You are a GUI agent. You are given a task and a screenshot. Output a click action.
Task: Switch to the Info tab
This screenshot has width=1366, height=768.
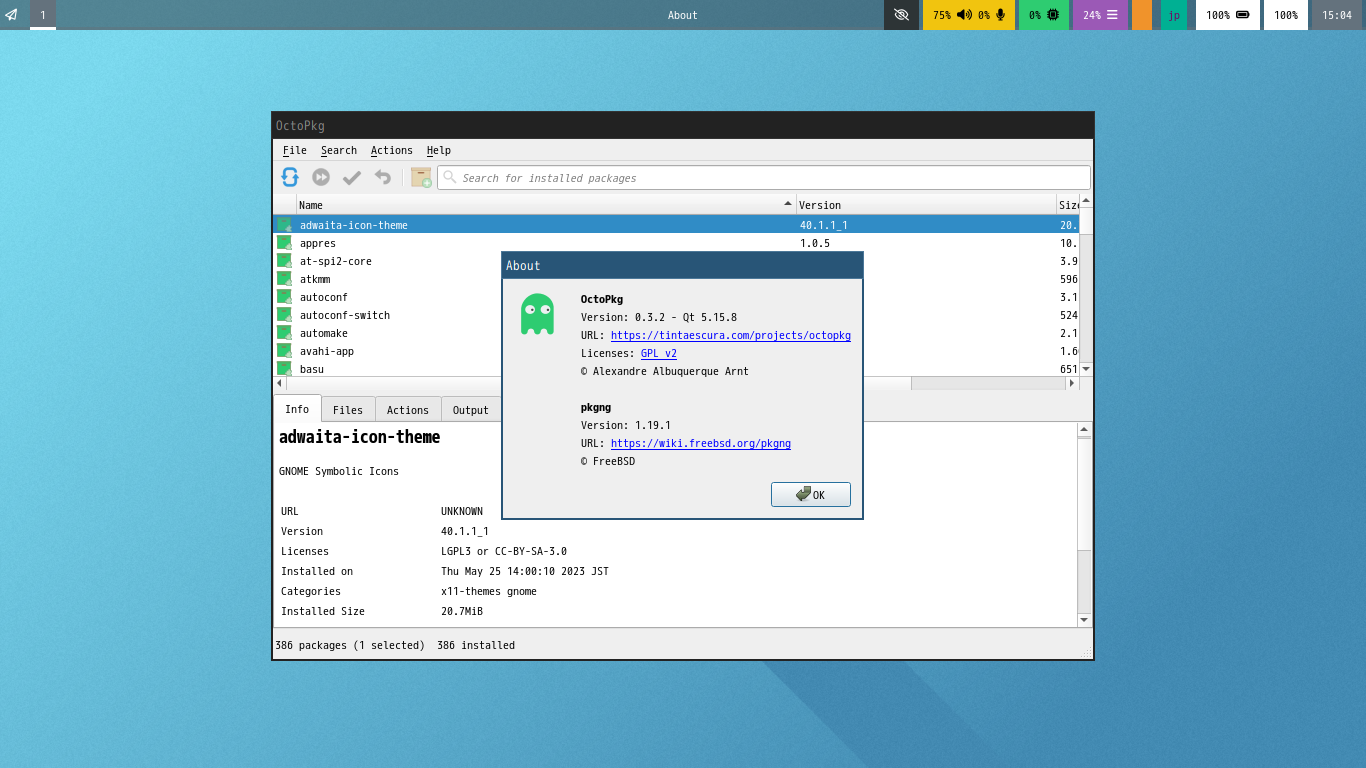[x=297, y=409]
